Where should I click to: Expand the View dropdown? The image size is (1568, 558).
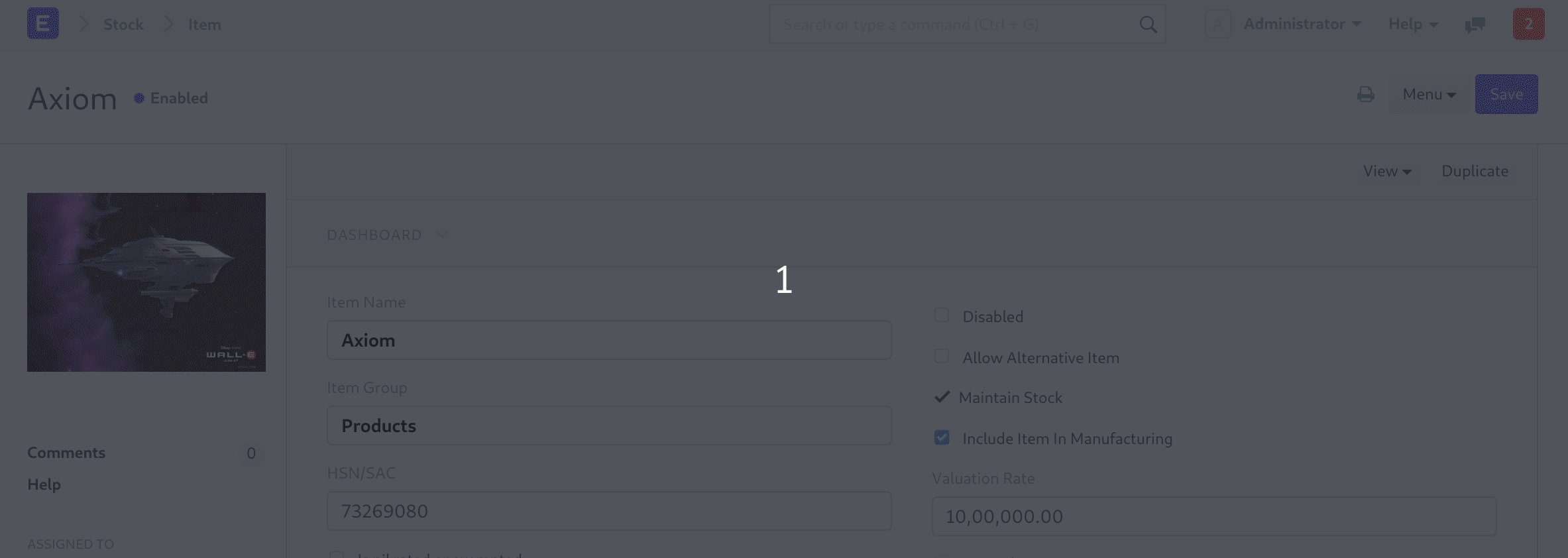click(x=1386, y=171)
